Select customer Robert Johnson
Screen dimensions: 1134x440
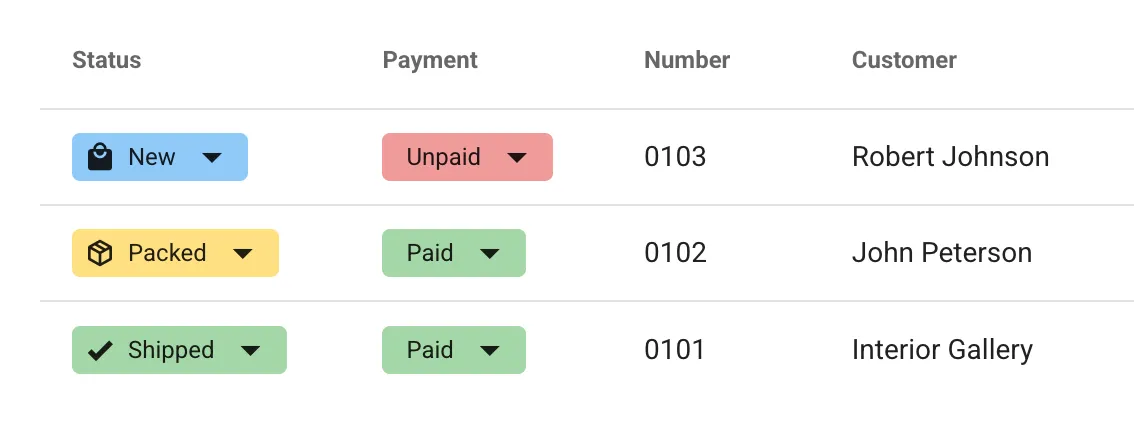[950, 157]
